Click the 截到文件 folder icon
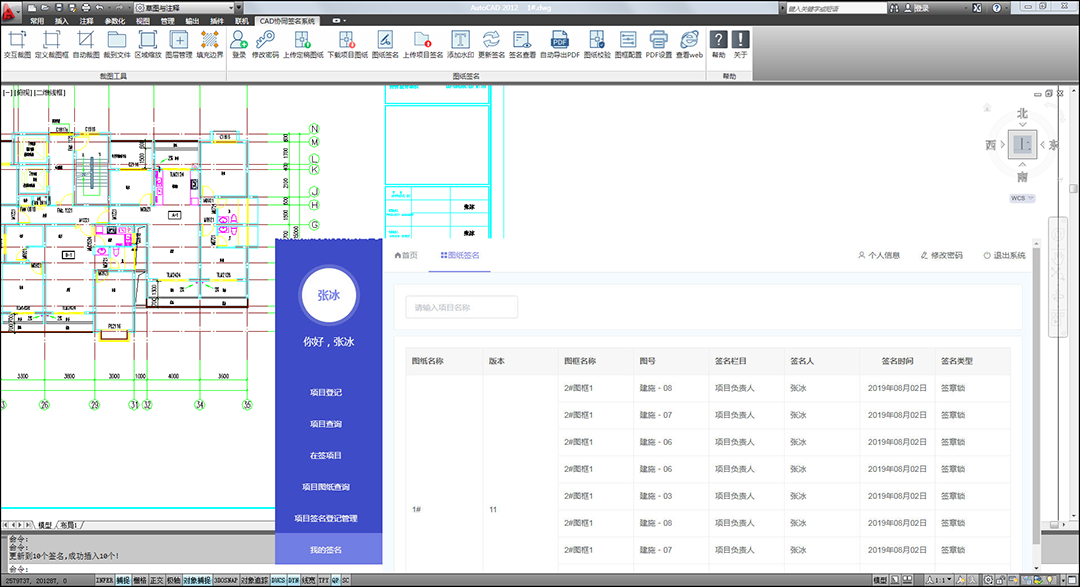 point(116,40)
